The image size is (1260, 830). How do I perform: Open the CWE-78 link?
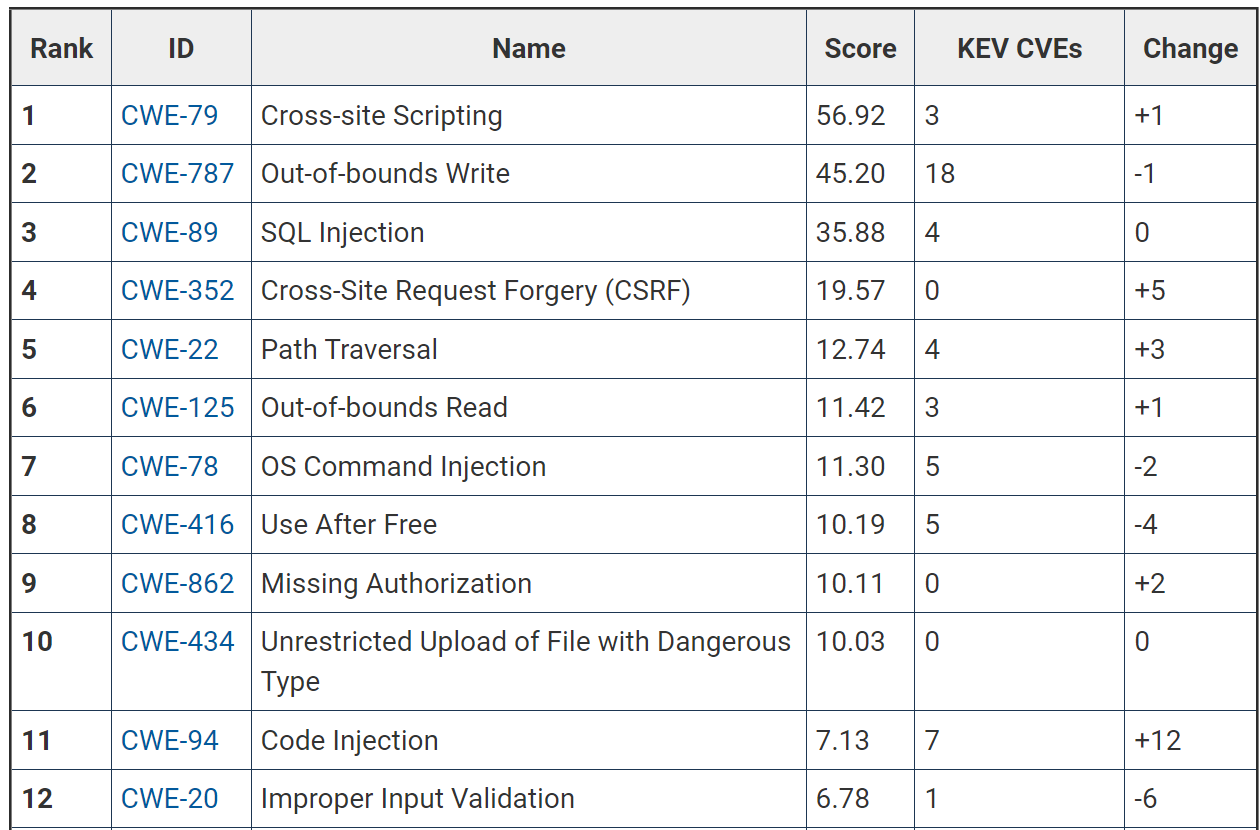[x=169, y=467]
